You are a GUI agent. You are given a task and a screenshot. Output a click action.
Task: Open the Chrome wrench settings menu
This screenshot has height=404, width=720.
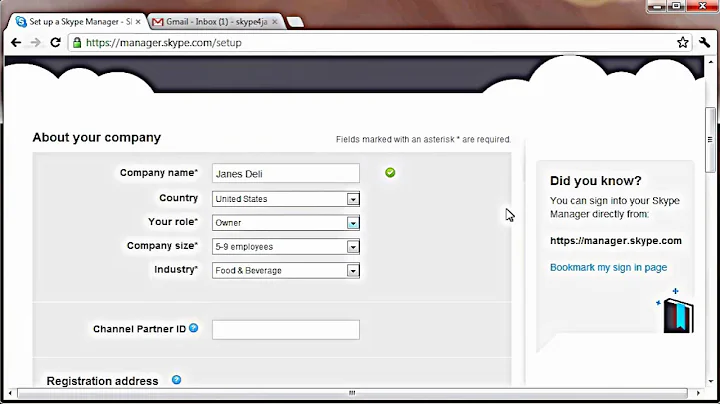pos(705,43)
